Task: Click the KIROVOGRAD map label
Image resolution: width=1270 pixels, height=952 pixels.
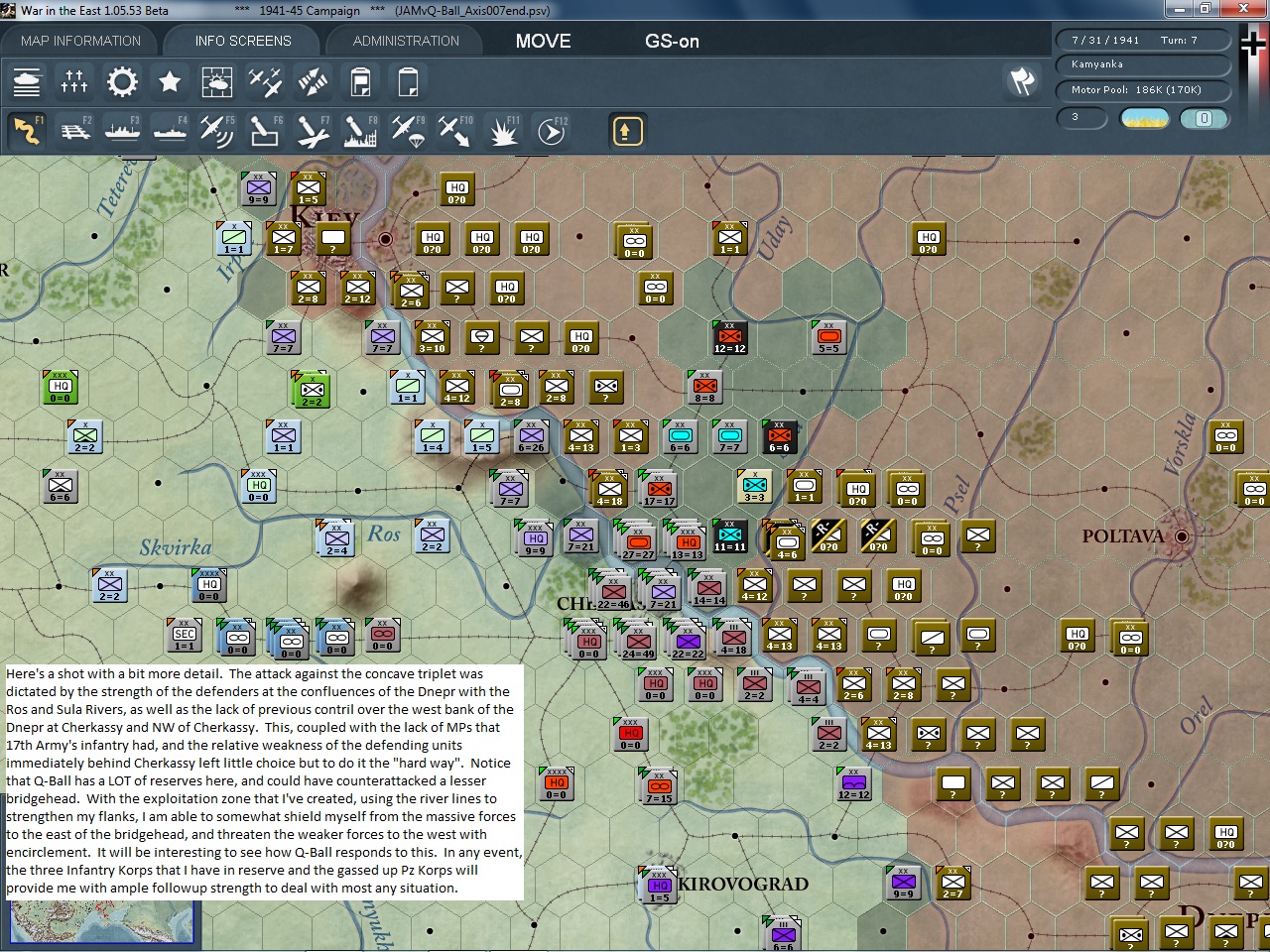Action: point(743,885)
